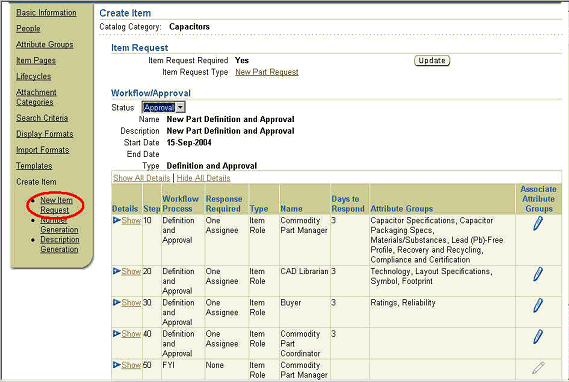Screen dimensions: 569x382
Task: Click Workflow Process column header
Action: click(x=180, y=204)
